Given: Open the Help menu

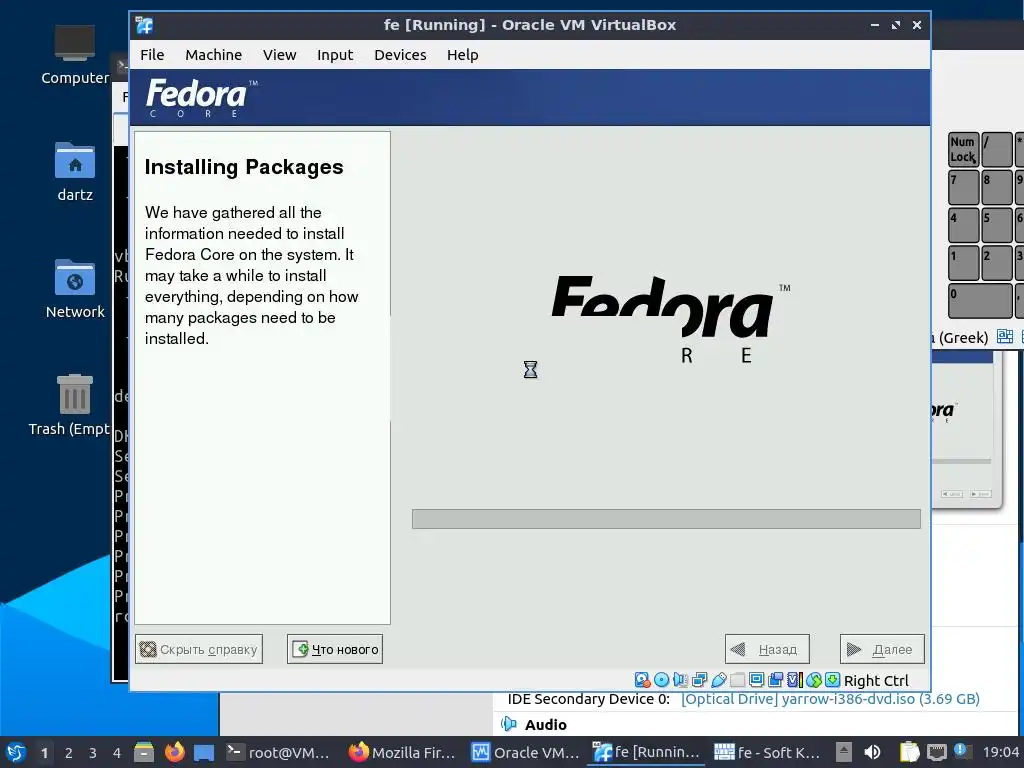Looking at the screenshot, I should pyautogui.click(x=462, y=55).
